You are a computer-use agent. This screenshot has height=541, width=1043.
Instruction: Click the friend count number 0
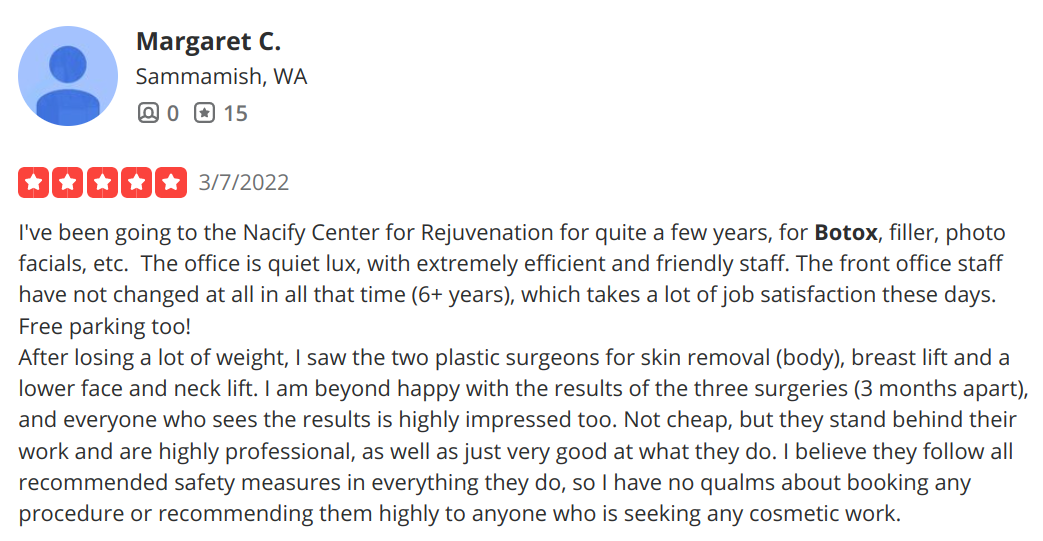(173, 114)
